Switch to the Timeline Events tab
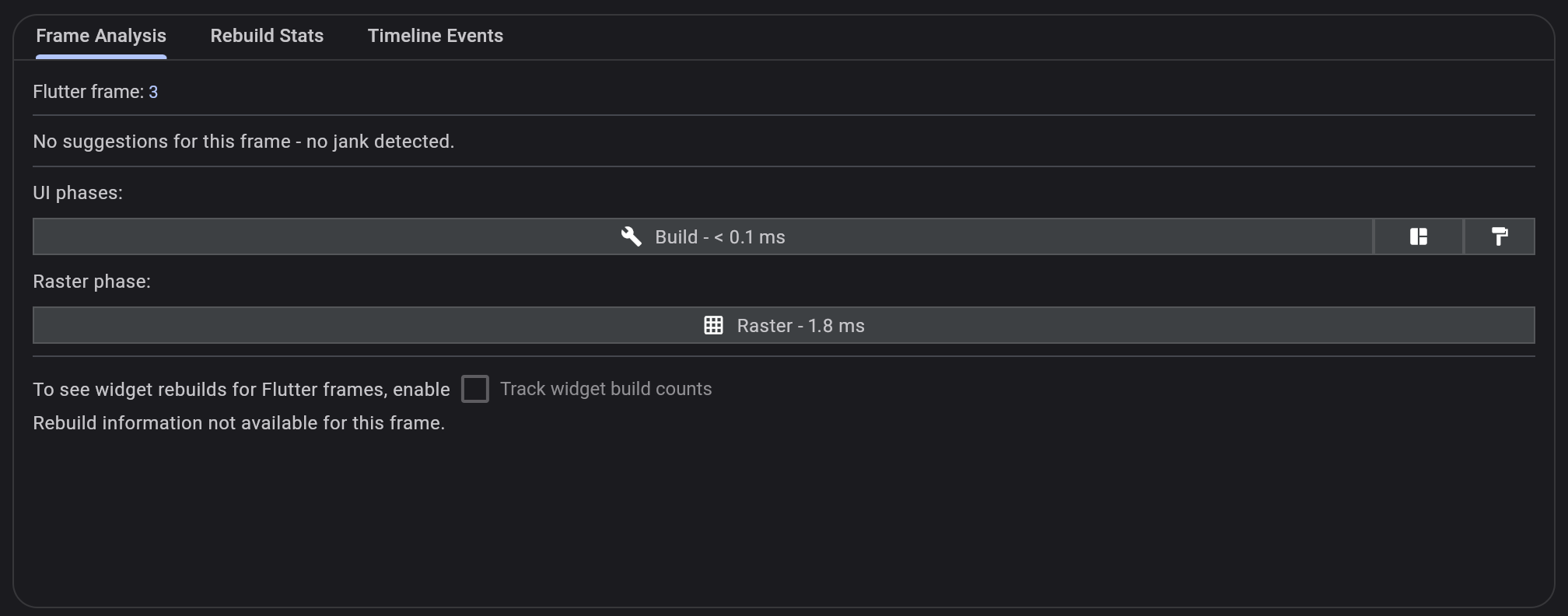 pyautogui.click(x=436, y=36)
